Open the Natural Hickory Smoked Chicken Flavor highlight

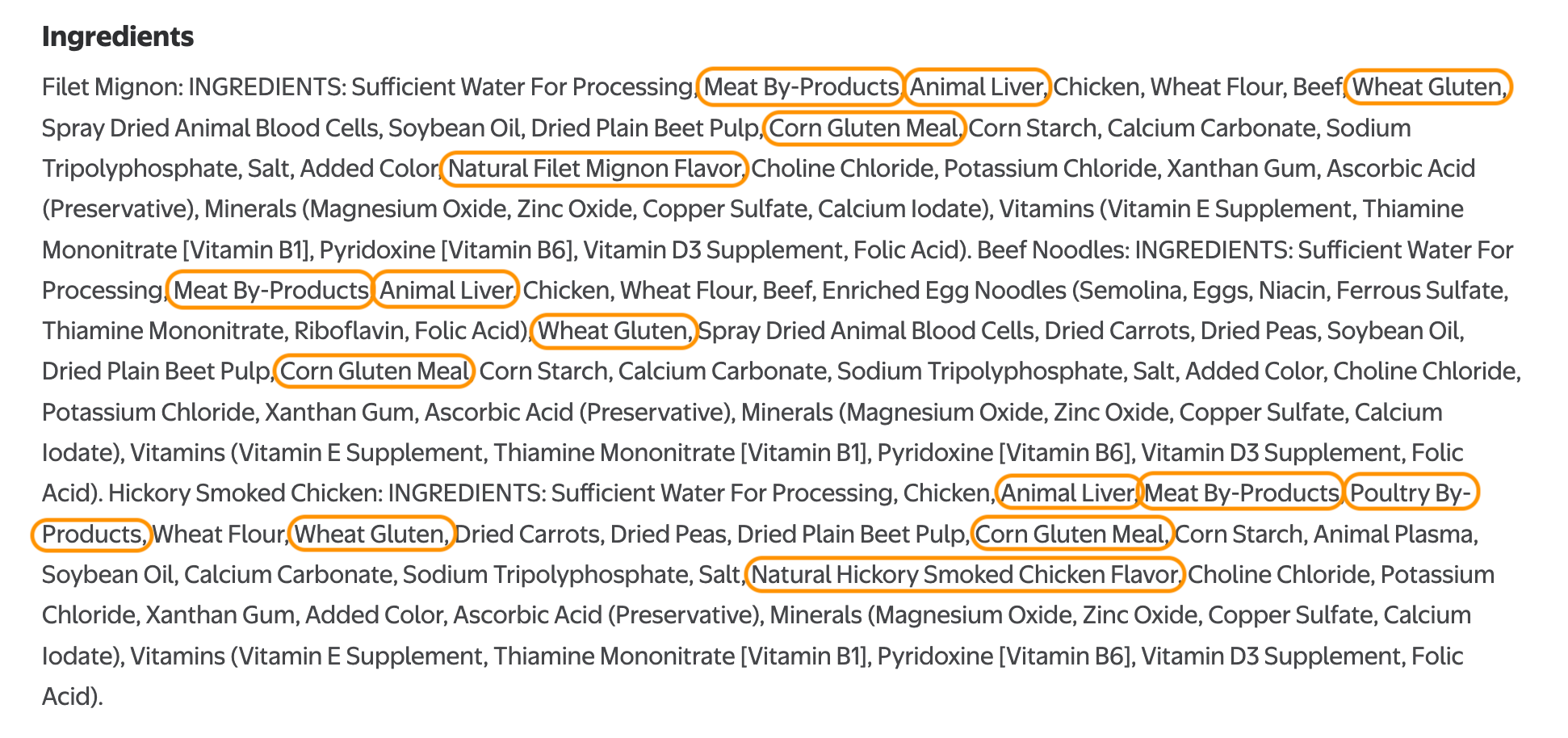click(964, 574)
